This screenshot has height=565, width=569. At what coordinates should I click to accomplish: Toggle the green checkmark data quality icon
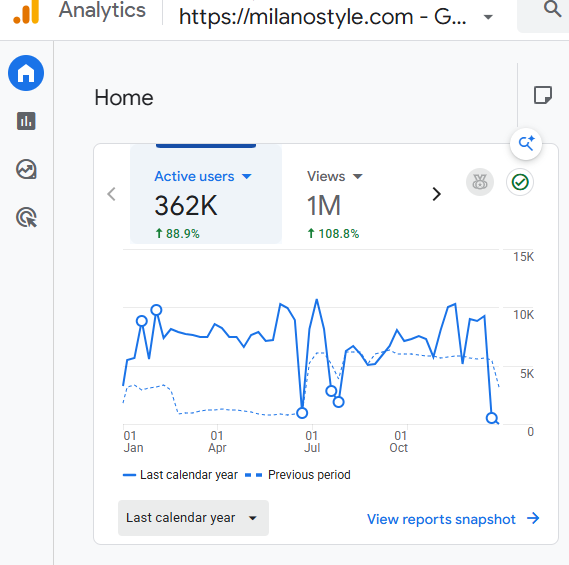pyautogui.click(x=520, y=182)
